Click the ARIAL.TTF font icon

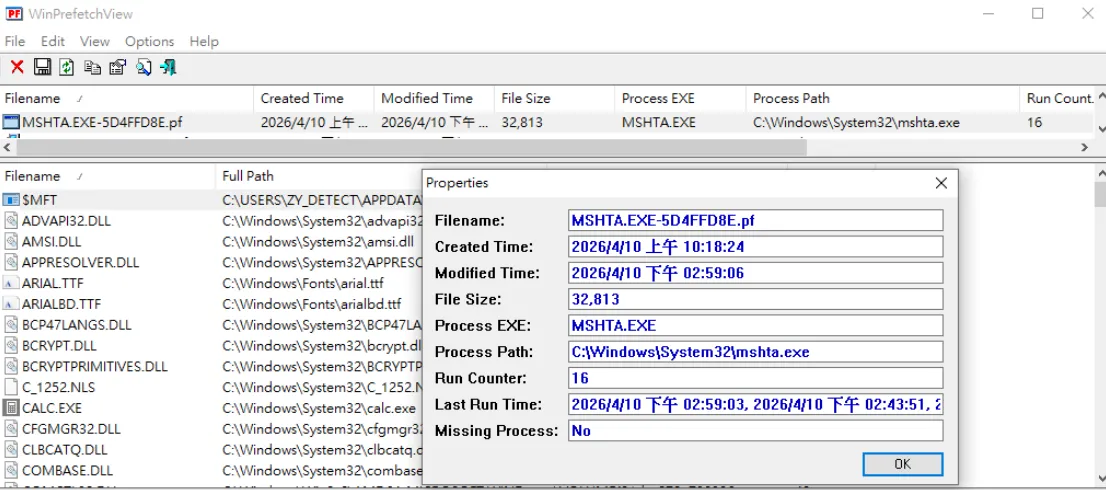[11, 283]
